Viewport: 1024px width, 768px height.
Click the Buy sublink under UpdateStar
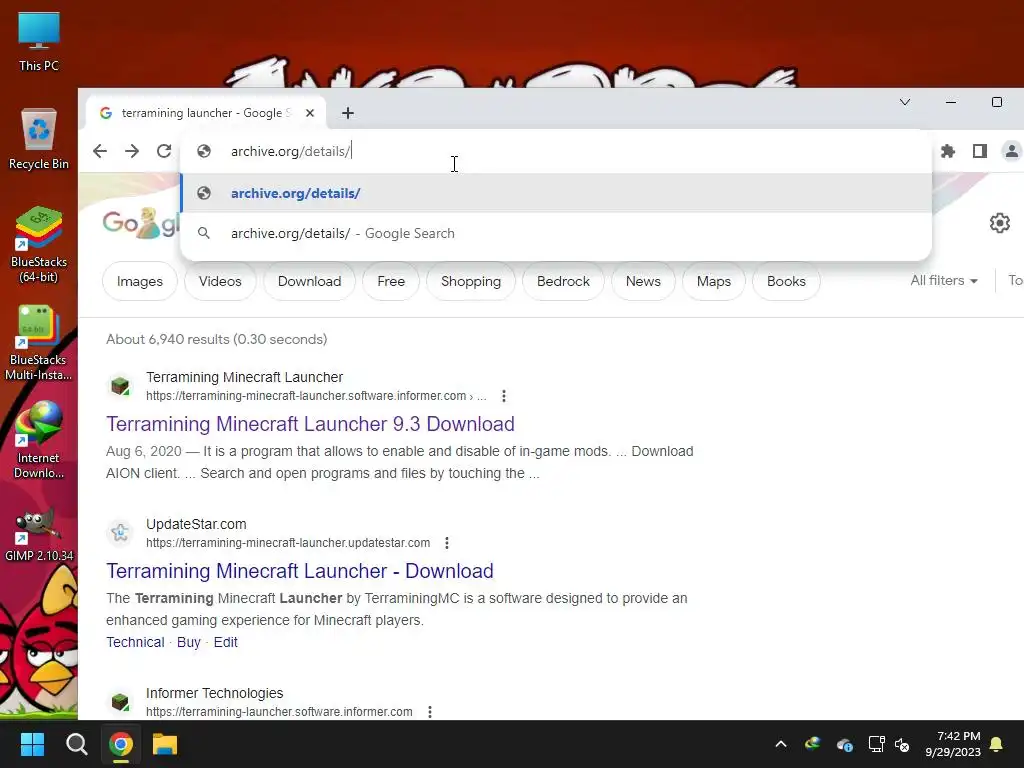pos(189,642)
